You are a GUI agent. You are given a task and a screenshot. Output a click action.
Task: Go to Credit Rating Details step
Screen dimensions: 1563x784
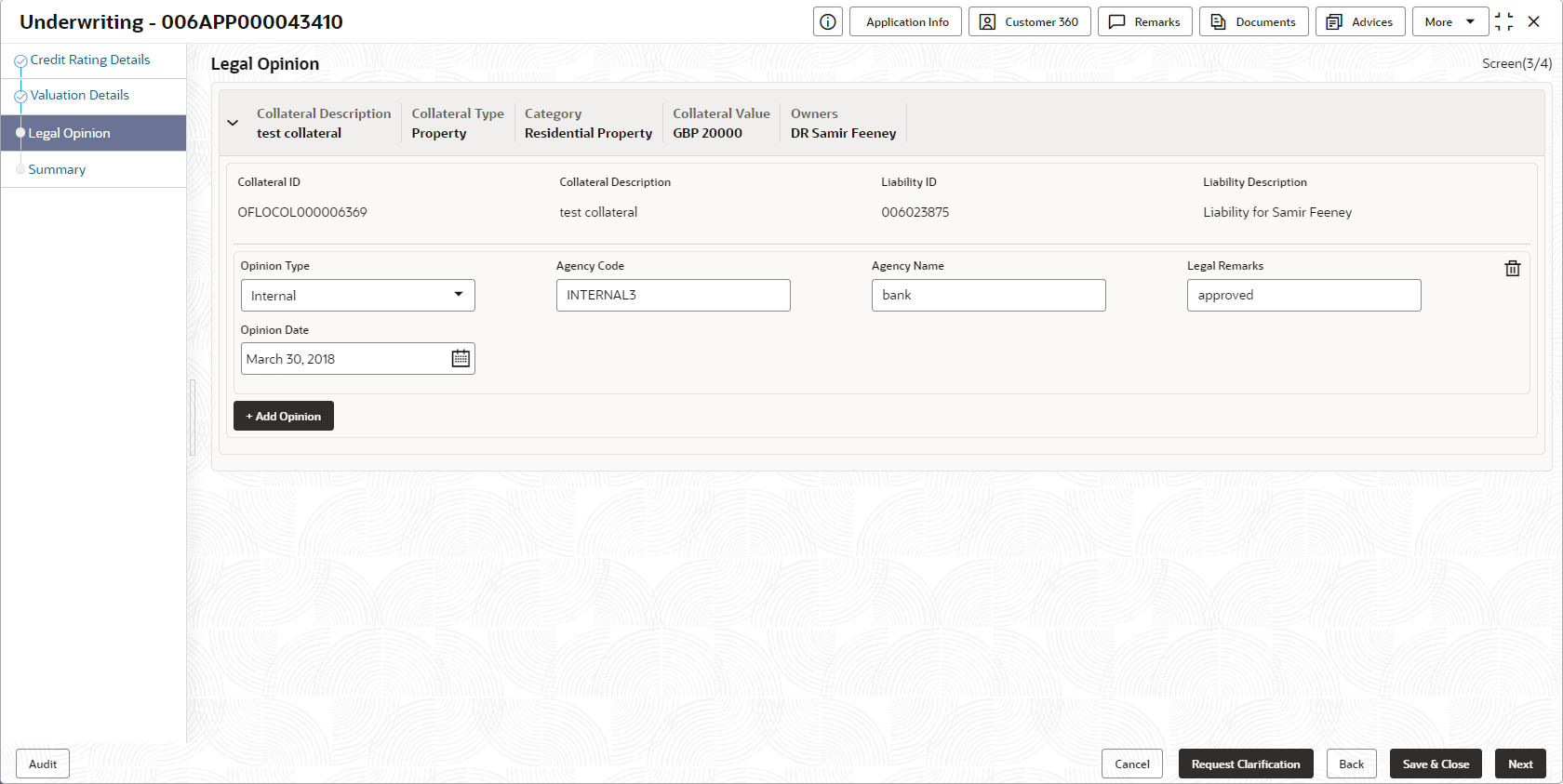coord(90,60)
